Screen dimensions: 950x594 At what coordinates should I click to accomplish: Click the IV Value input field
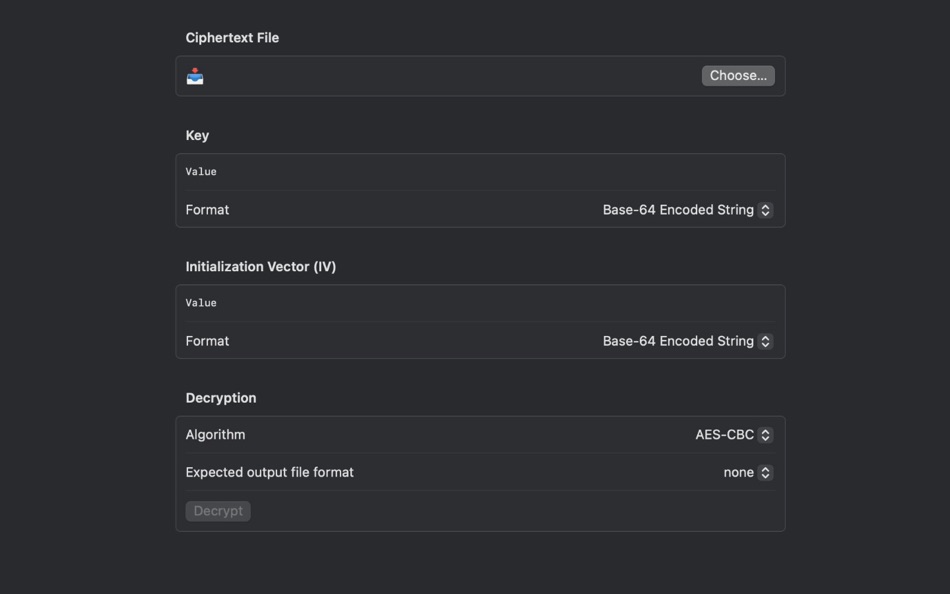400,302
